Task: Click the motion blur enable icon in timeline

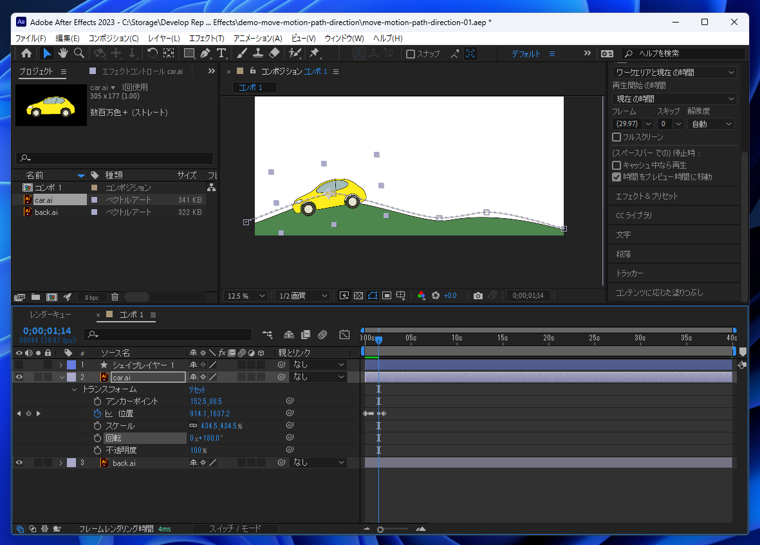Action: (x=322, y=335)
